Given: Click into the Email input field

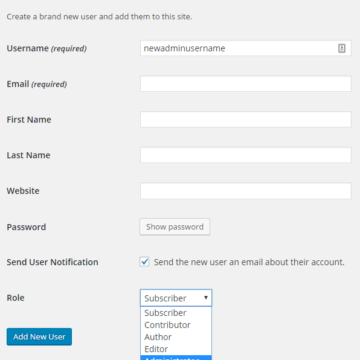Looking at the screenshot, I should pos(246,84).
